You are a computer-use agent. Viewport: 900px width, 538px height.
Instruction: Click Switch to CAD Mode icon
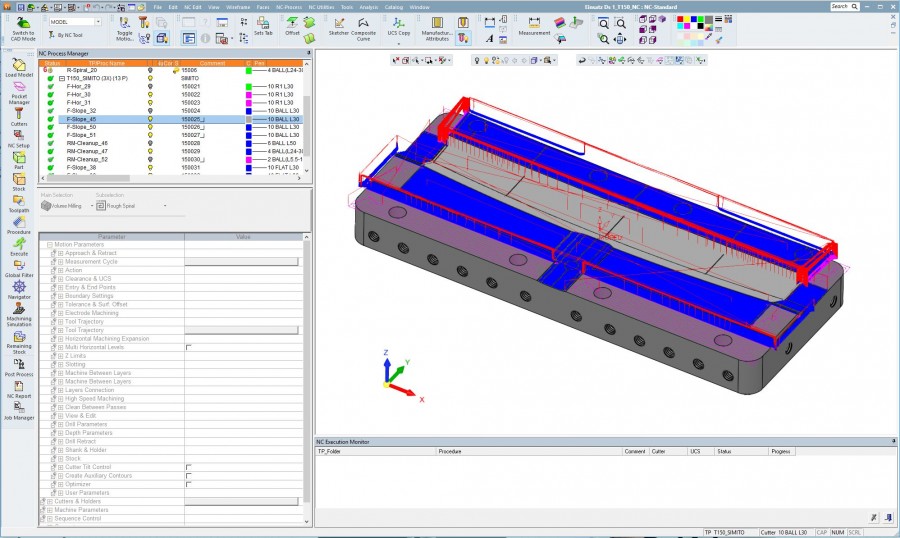tap(21, 26)
